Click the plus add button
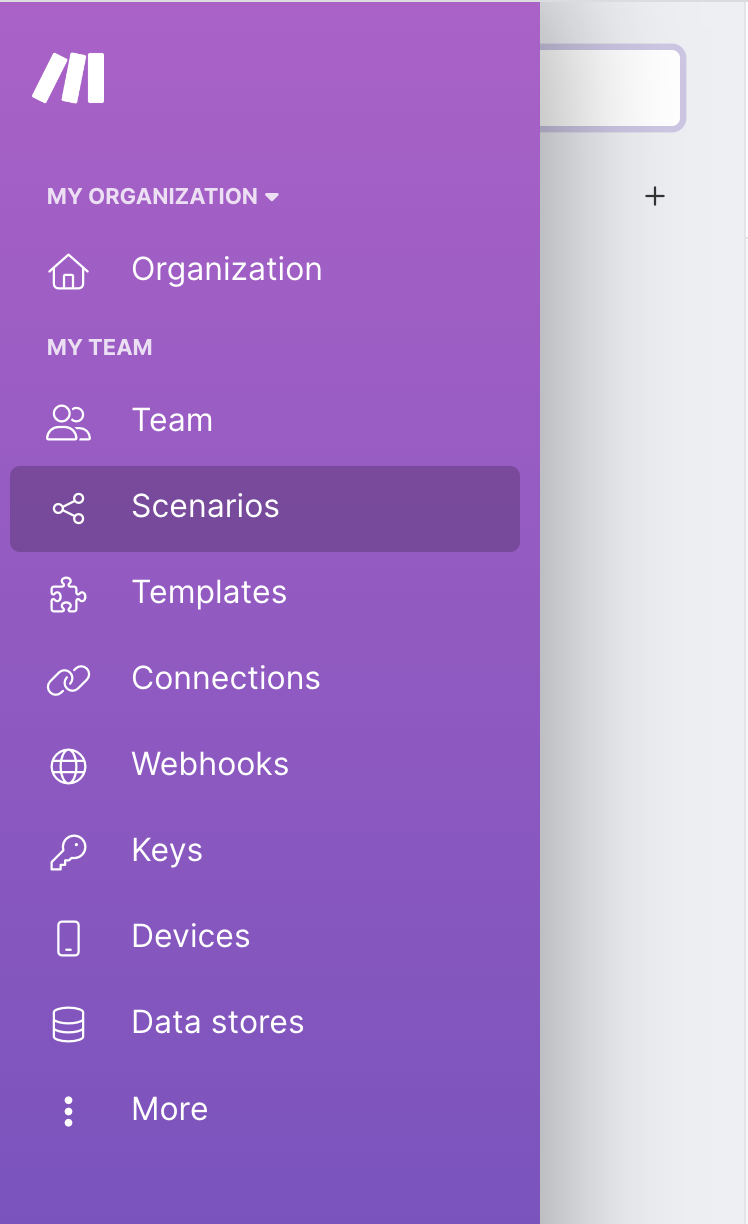 655,197
